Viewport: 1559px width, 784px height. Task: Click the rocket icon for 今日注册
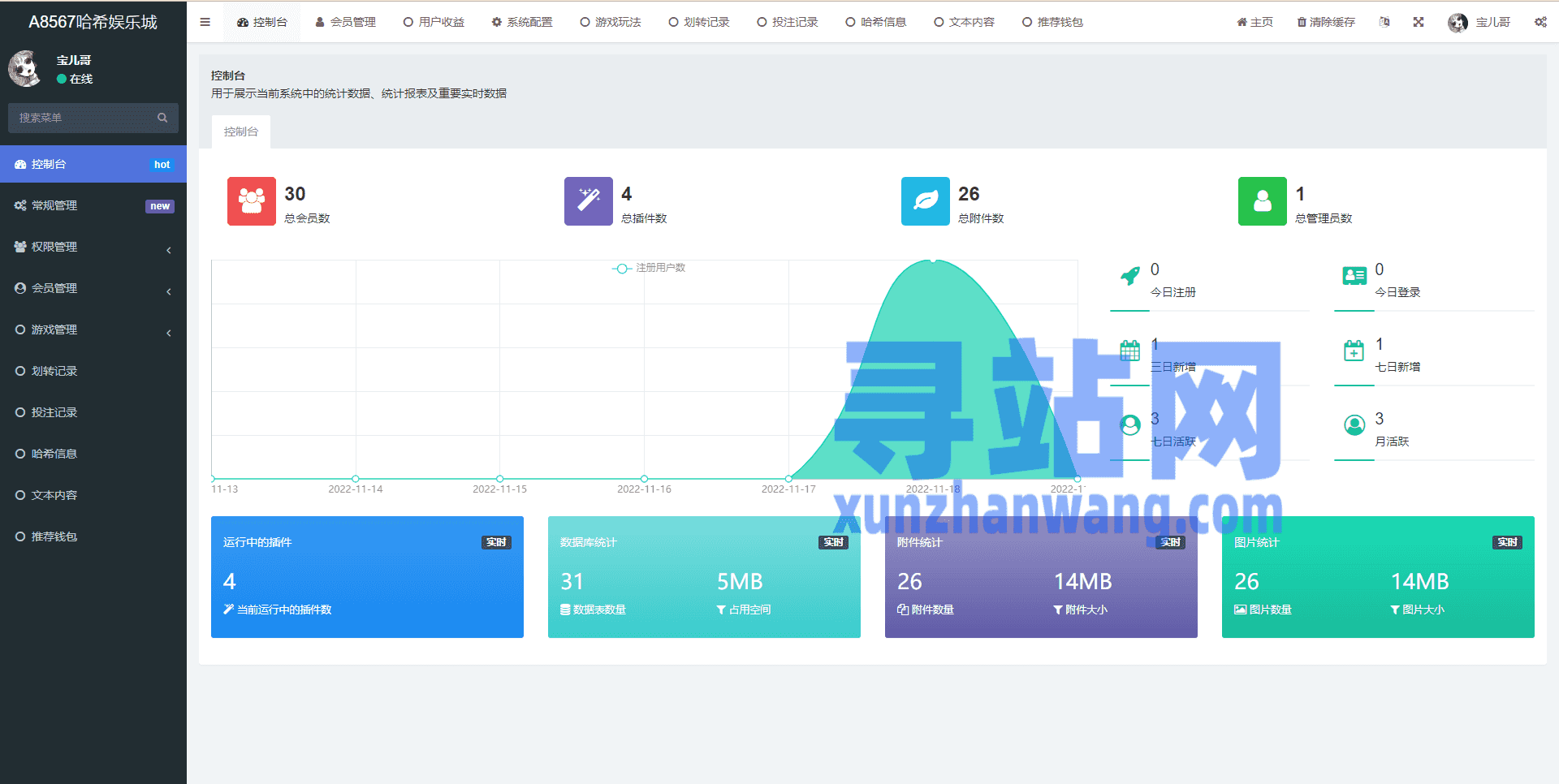[x=1130, y=276]
